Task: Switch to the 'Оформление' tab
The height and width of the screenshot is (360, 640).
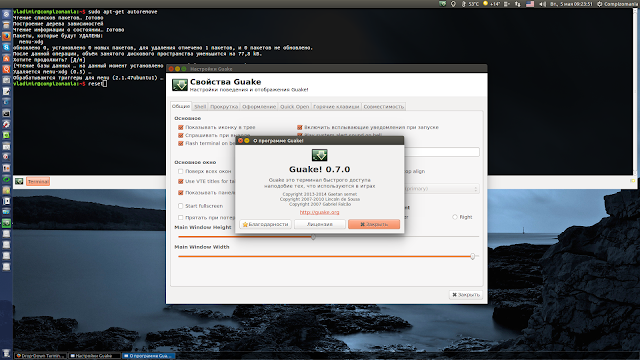Action: (259, 107)
